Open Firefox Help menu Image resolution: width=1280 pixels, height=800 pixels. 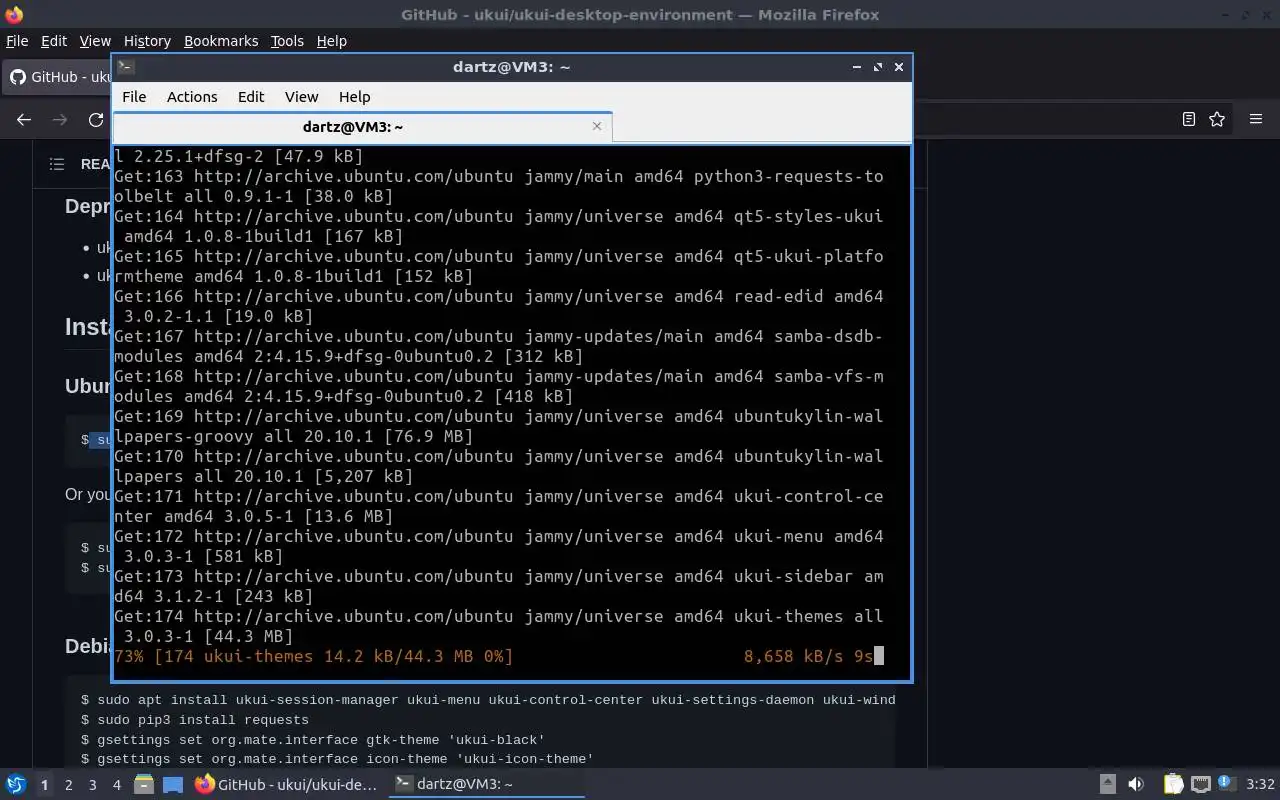click(x=332, y=41)
